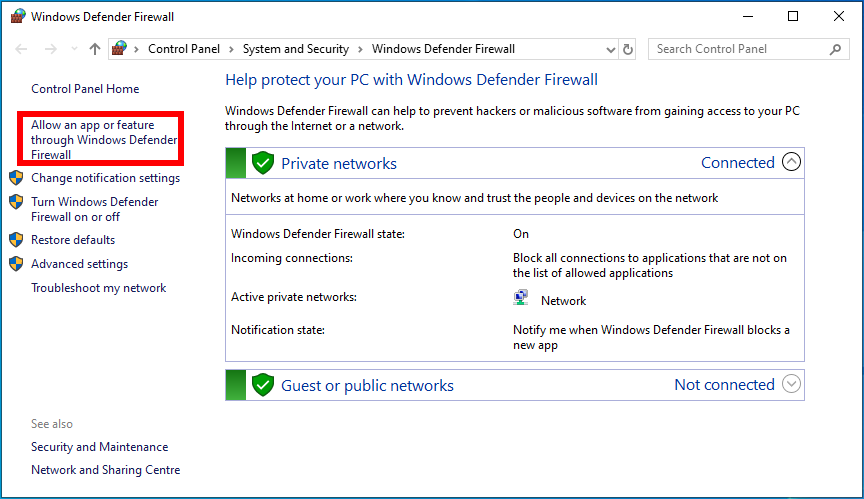Open Change notification settings
This screenshot has width=864, height=499.
[105, 178]
